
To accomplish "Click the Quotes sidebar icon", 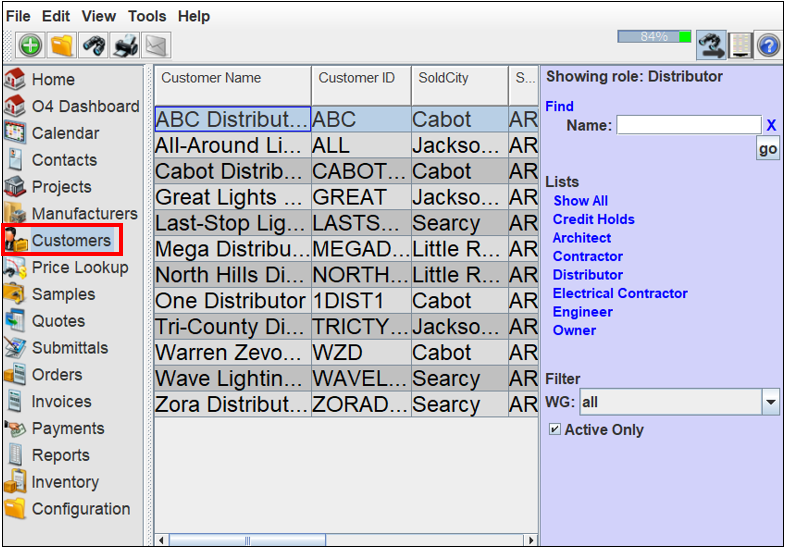I will tap(15, 321).
